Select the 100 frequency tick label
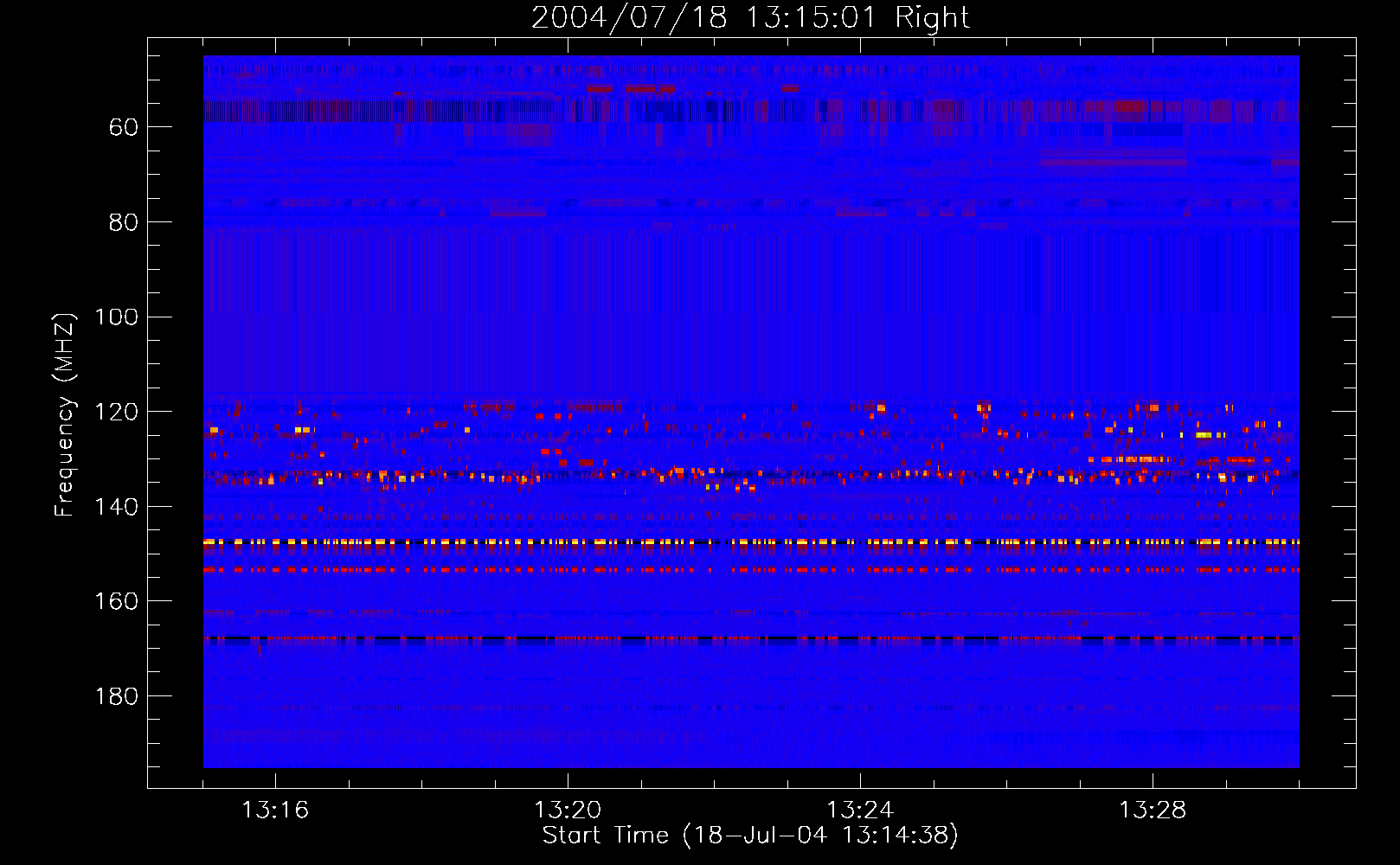This screenshot has width=1400, height=865. click(116, 317)
